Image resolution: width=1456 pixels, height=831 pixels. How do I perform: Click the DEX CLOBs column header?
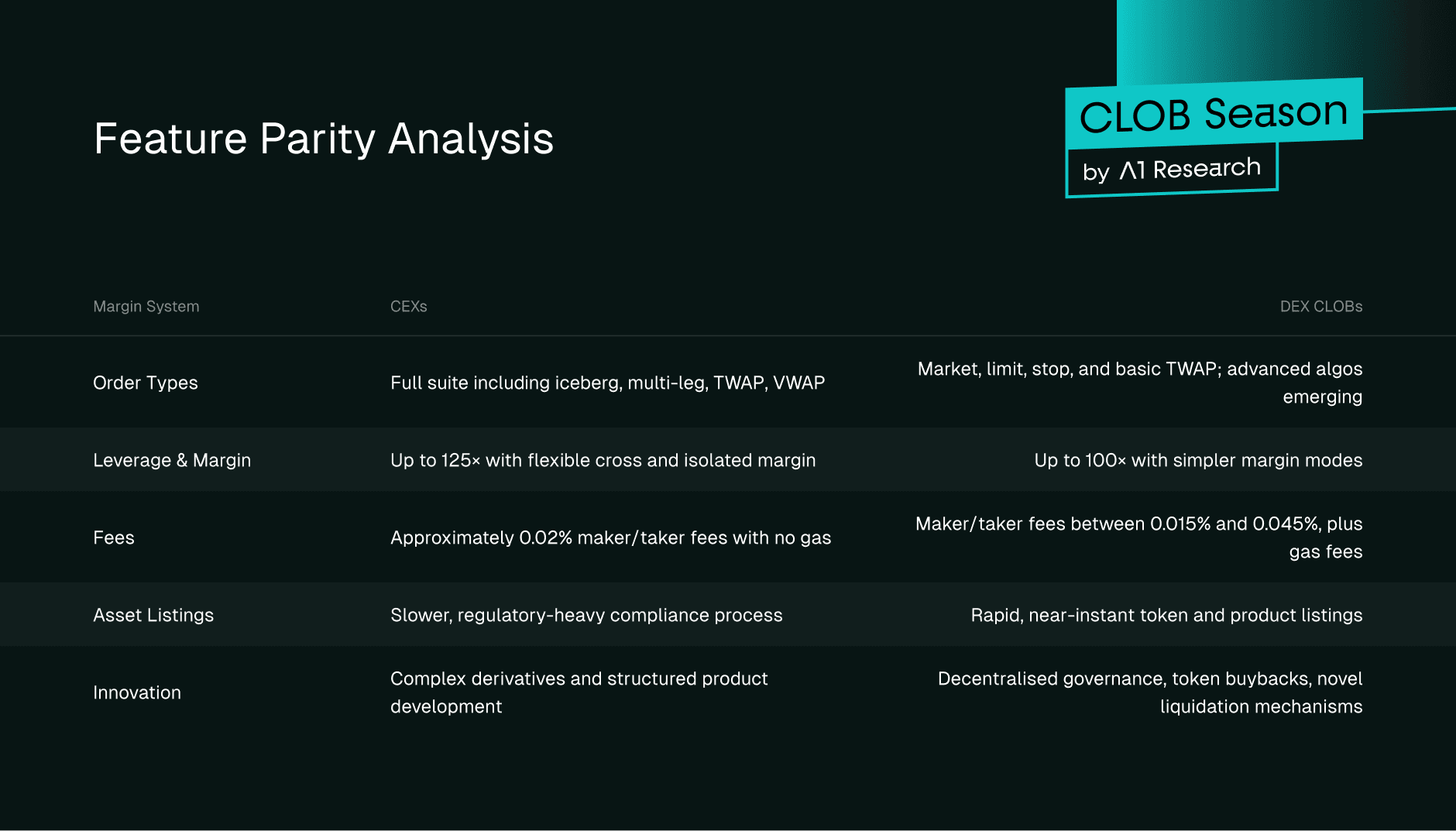point(1320,307)
